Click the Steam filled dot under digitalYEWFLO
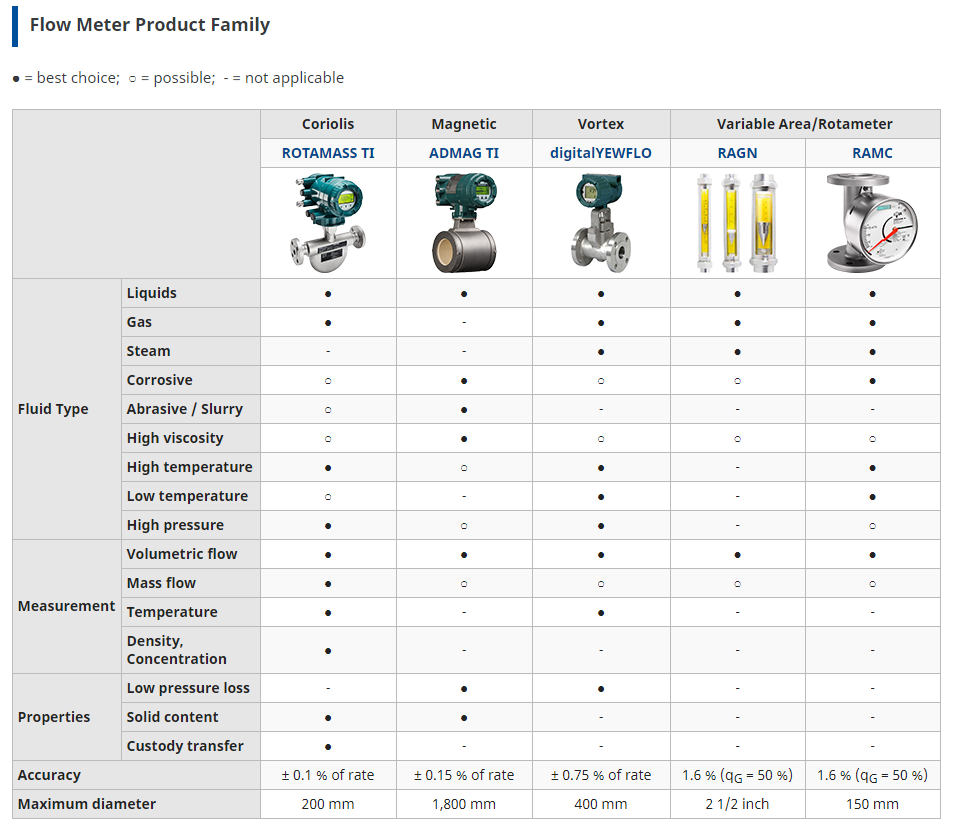 coord(601,352)
